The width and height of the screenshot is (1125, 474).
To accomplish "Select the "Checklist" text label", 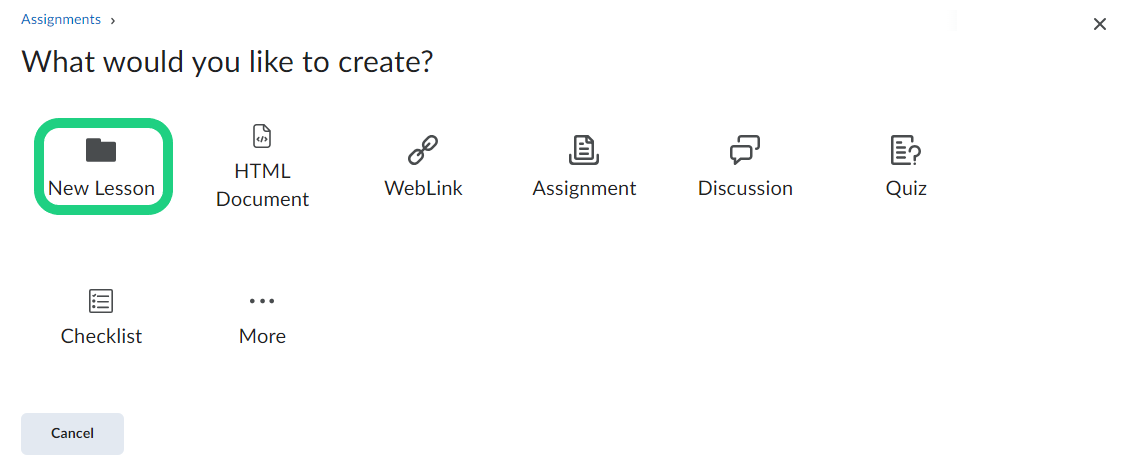I will coord(101,336).
